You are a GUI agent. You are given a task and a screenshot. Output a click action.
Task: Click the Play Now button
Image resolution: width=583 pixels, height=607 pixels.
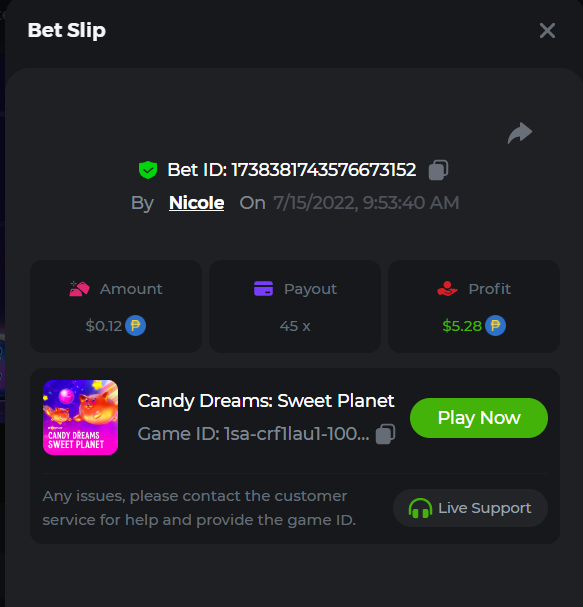point(479,418)
